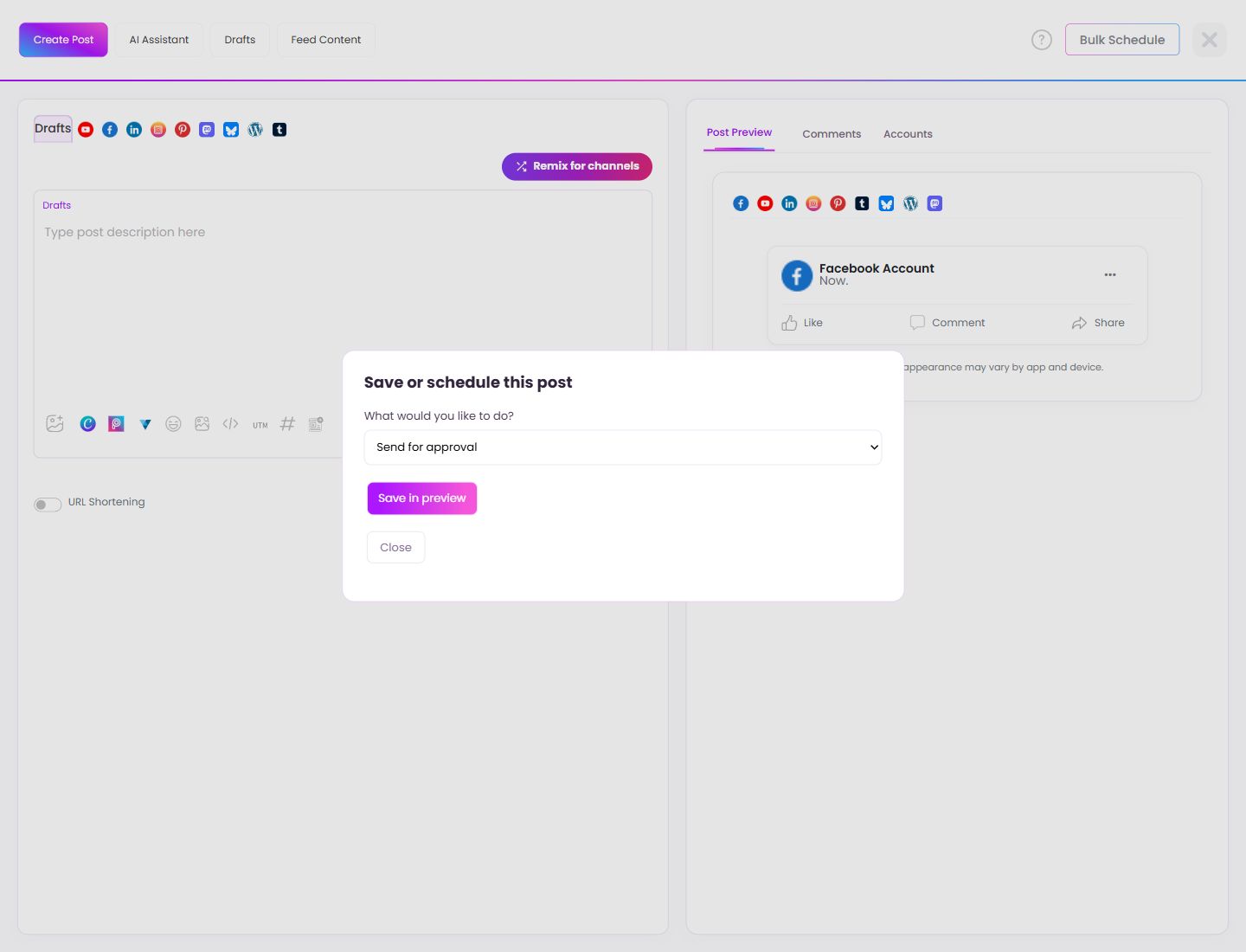Click the news card icon after the hashtag
1246x952 pixels.
click(x=316, y=423)
